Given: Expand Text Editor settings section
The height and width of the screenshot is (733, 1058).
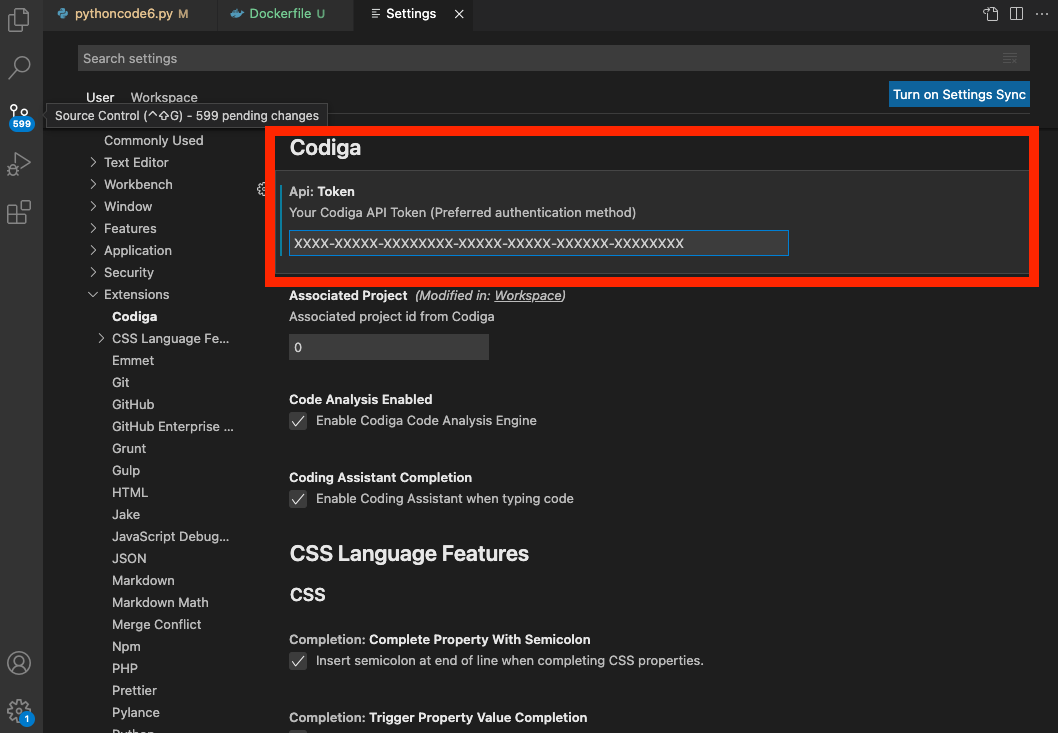Looking at the screenshot, I should pos(93,162).
